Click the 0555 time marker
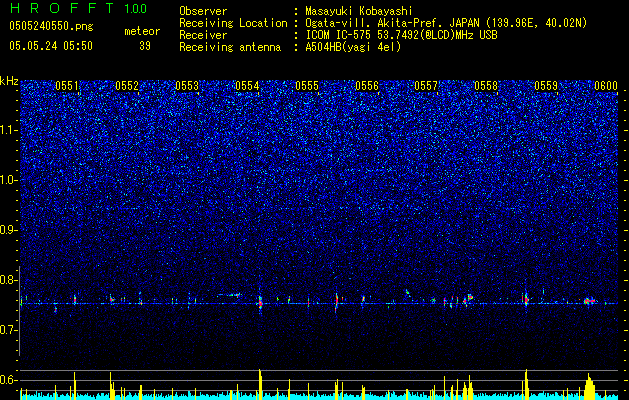This screenshot has width=629, height=400. [307, 86]
